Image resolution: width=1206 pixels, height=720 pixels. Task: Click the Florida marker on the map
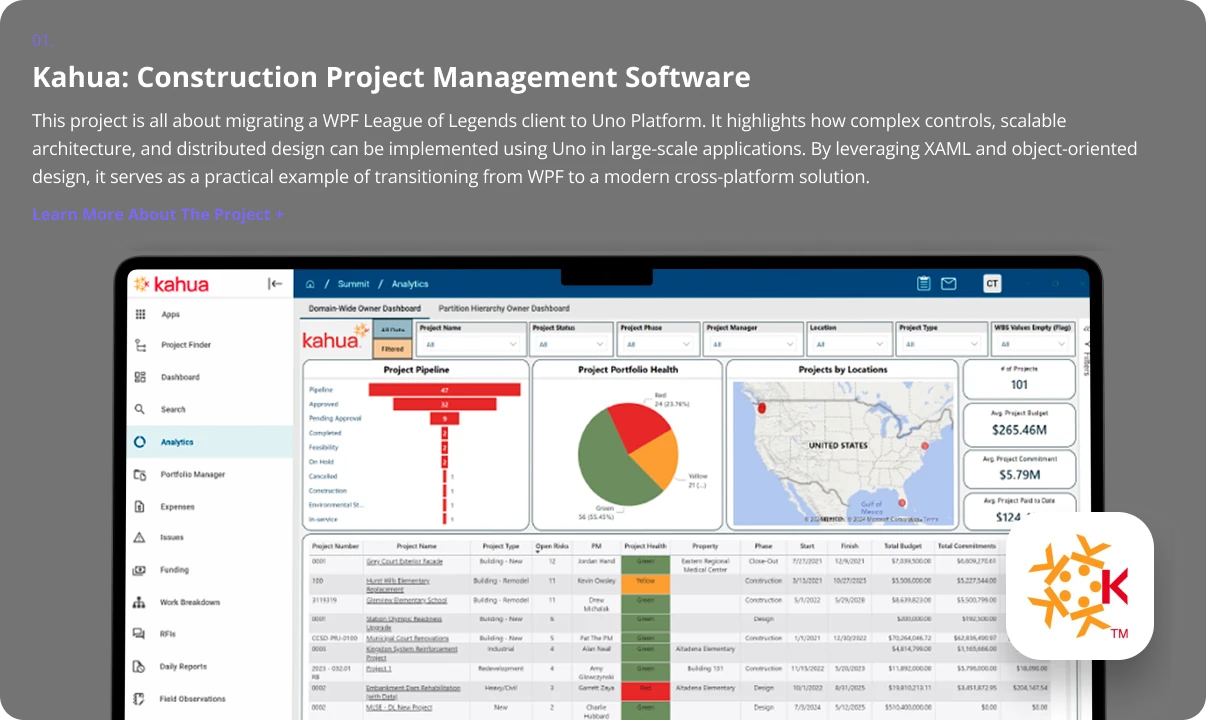click(901, 503)
